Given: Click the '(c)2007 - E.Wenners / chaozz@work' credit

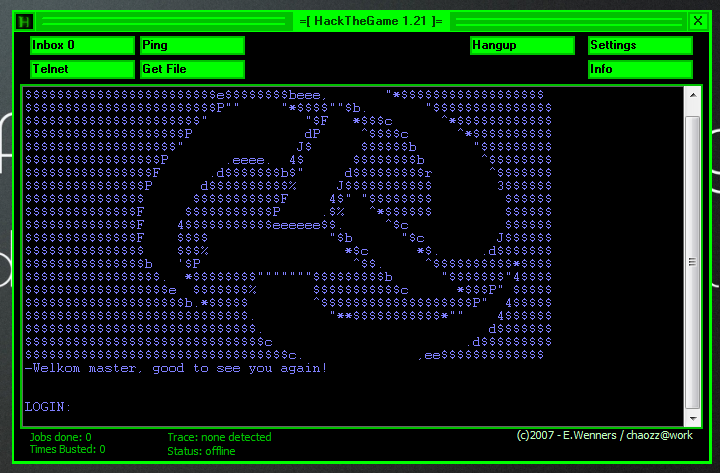Looking at the screenshot, I should pos(605,435).
